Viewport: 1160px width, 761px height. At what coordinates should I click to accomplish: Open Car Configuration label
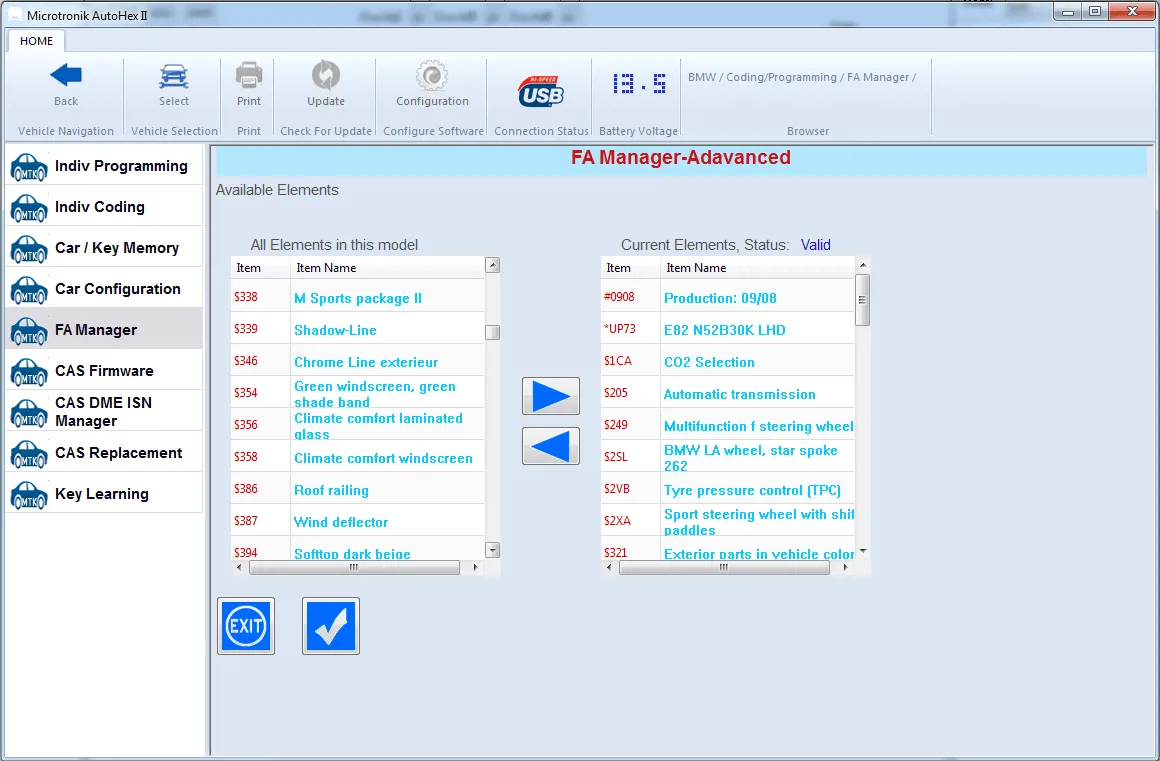point(118,288)
